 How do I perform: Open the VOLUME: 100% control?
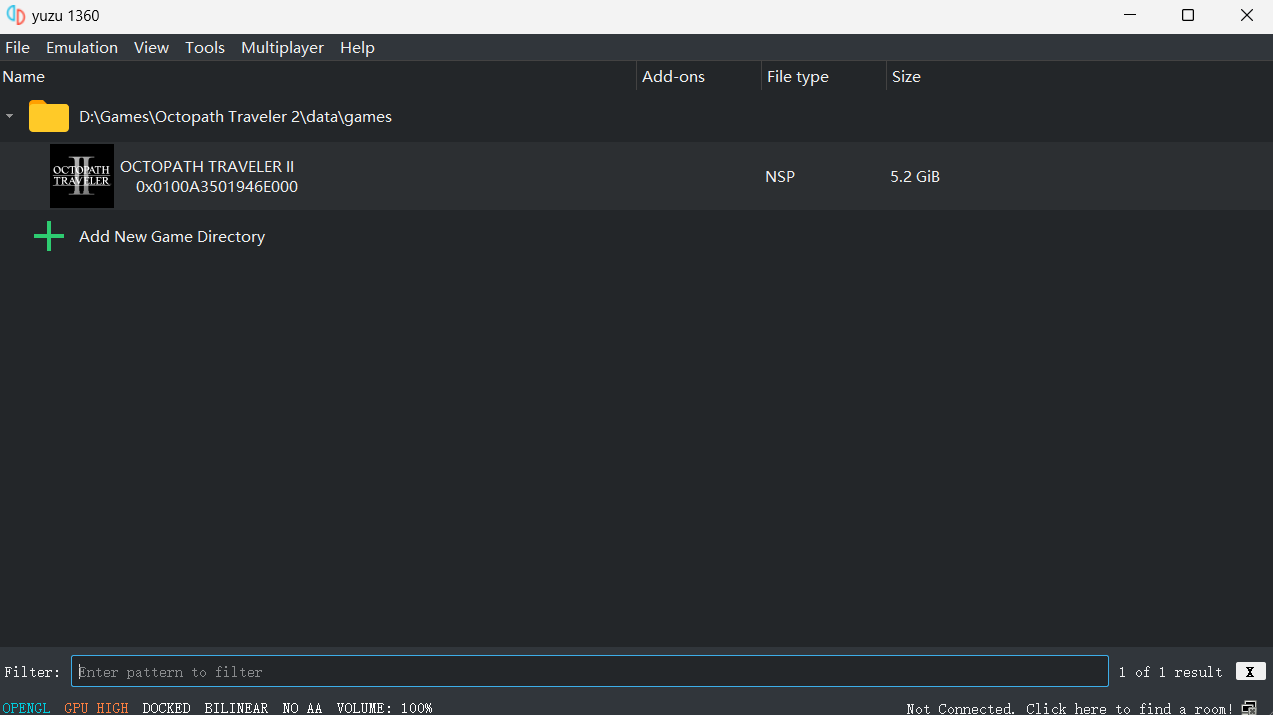coord(384,707)
